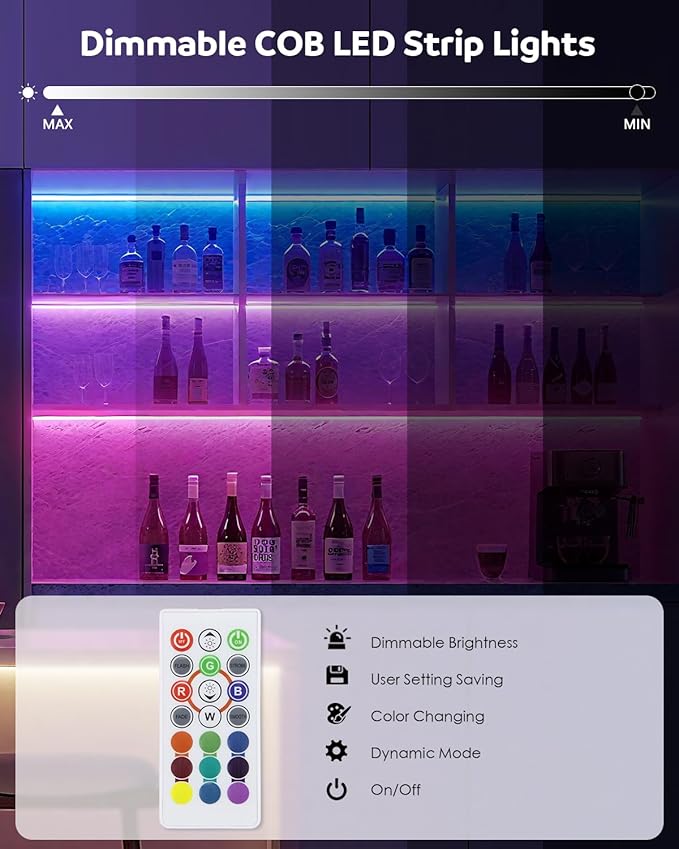Click the red OFF power button on remote
679x849 pixels.
182,640
